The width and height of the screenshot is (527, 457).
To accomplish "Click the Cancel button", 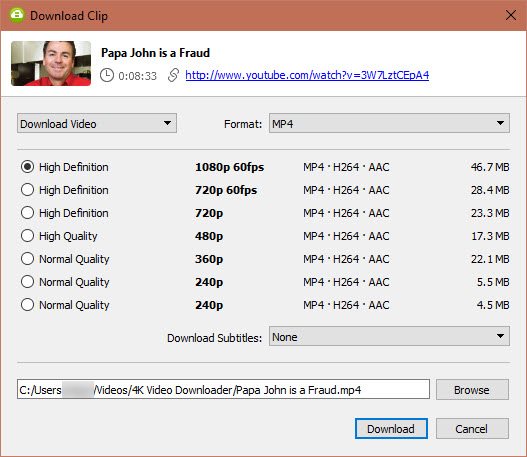I will click(472, 428).
